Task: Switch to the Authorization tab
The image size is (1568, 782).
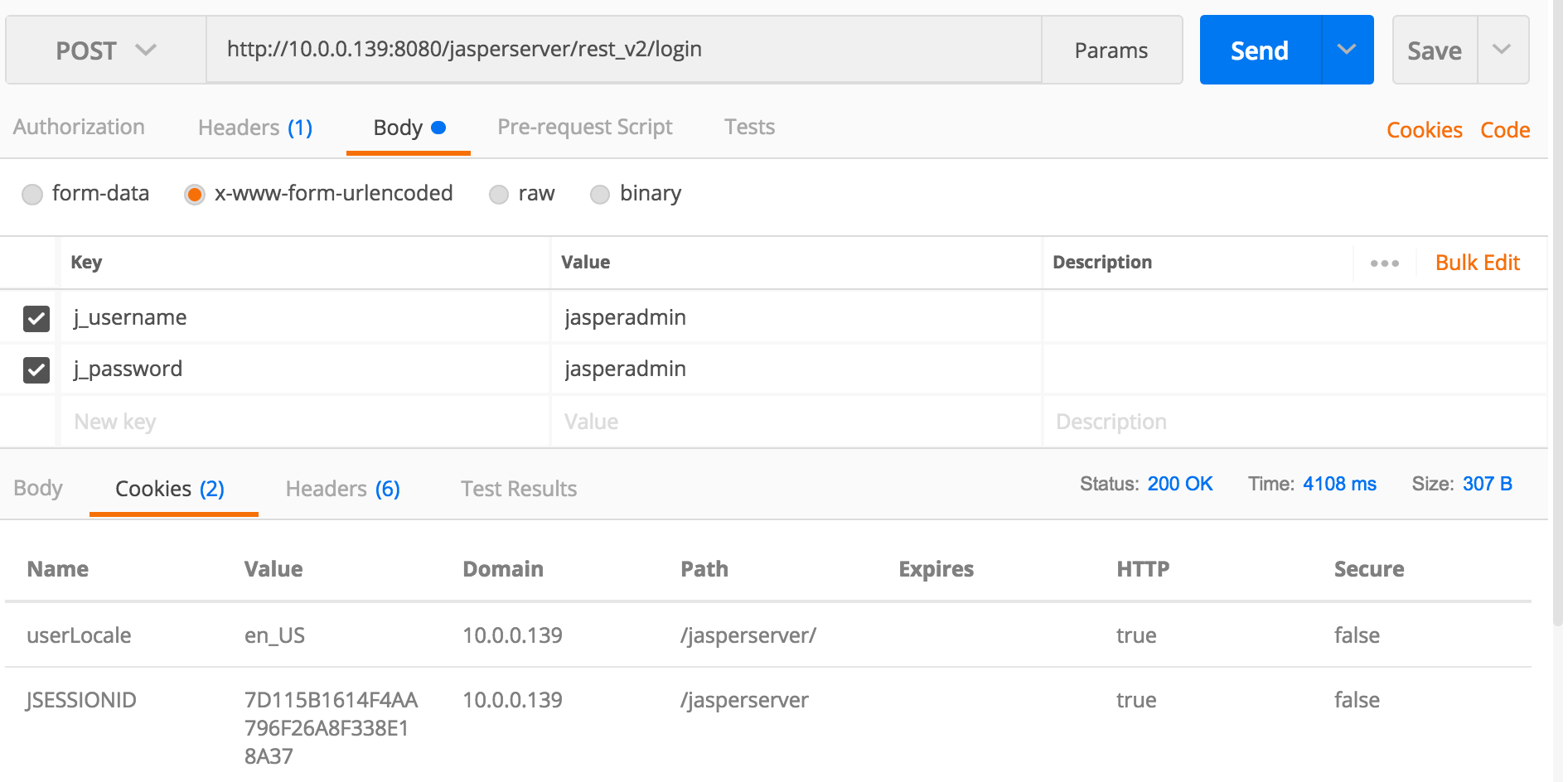Action: coord(78,127)
